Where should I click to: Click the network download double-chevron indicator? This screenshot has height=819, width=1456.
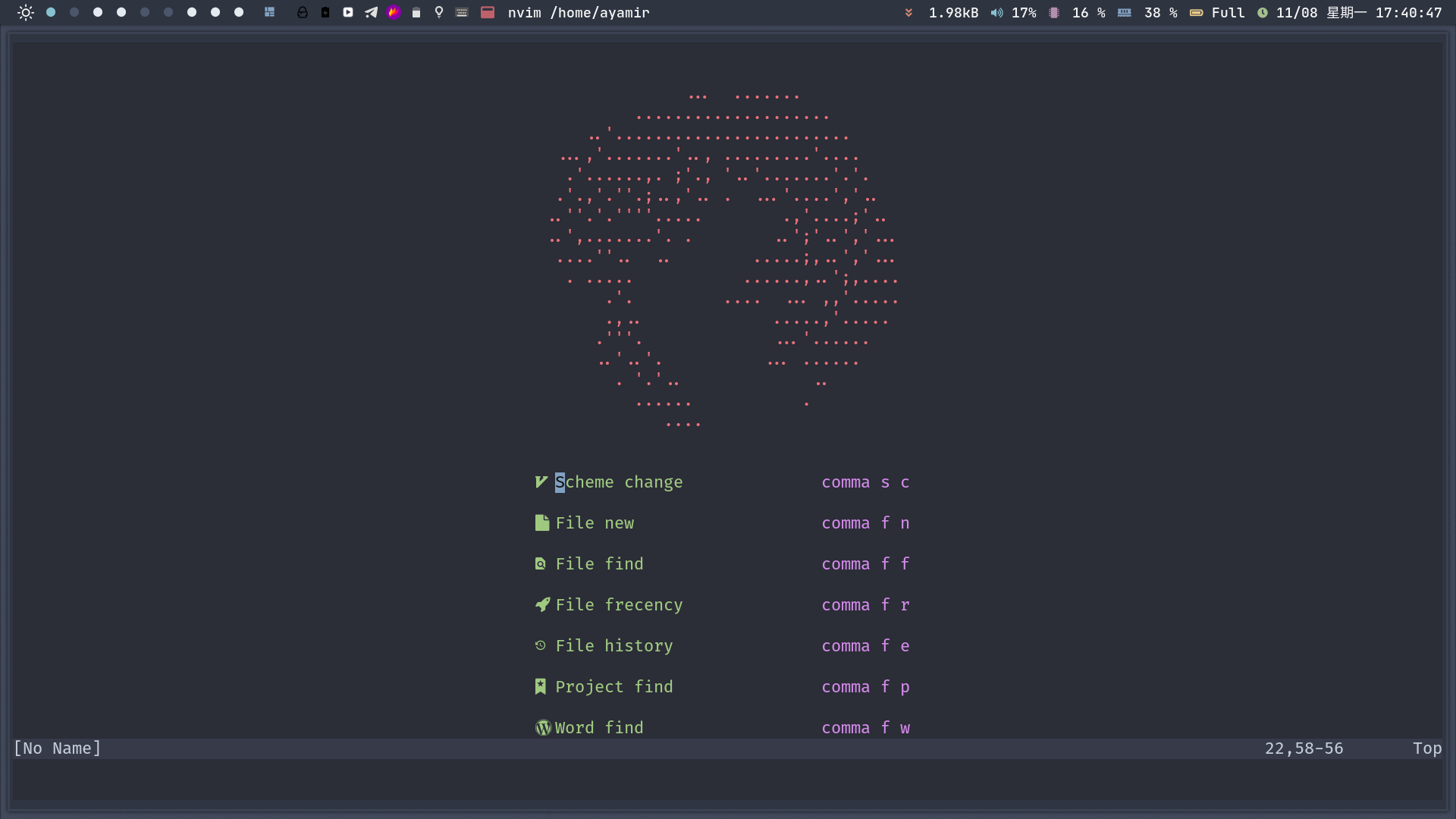(908, 13)
